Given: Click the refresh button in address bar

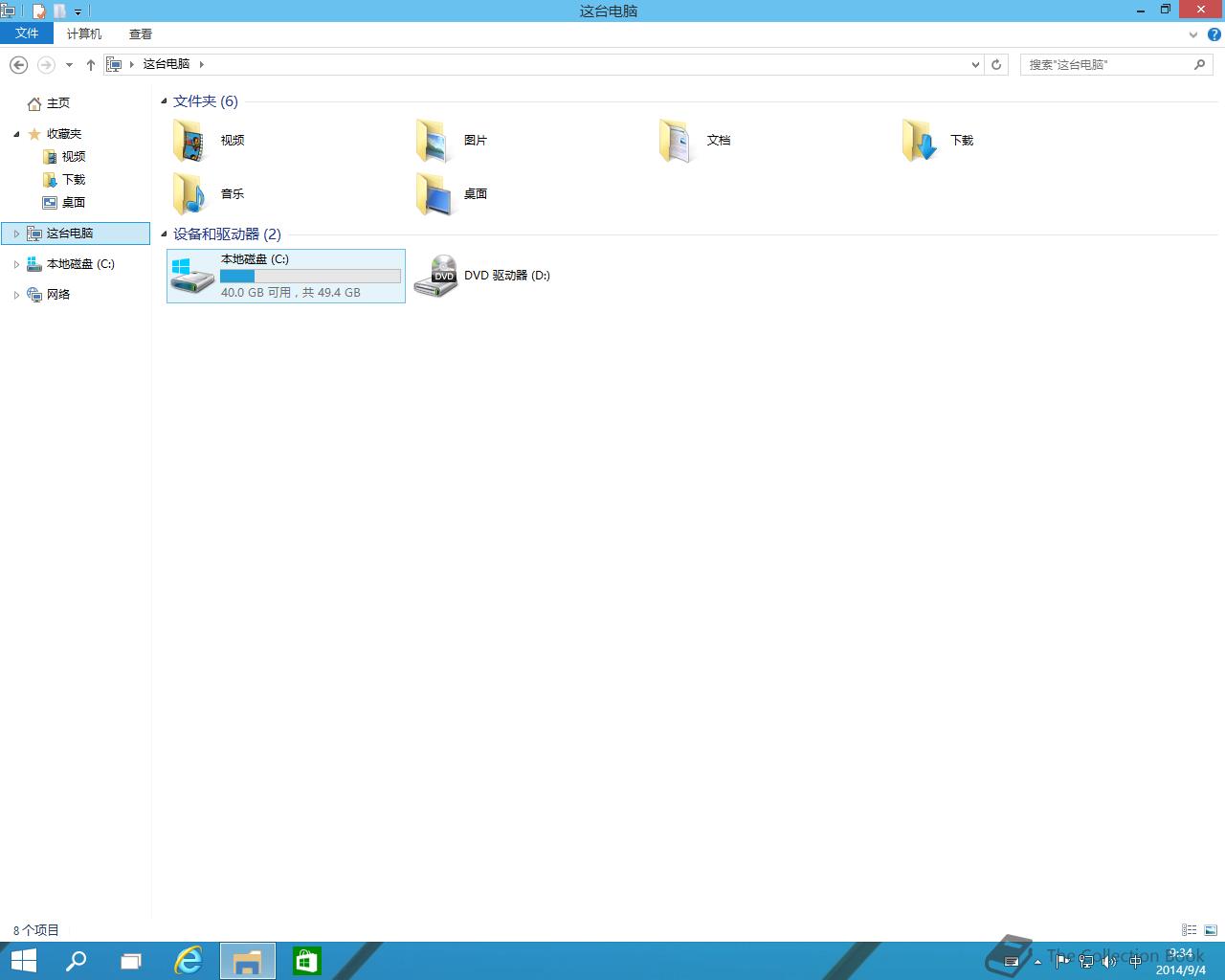Looking at the screenshot, I should 996,64.
